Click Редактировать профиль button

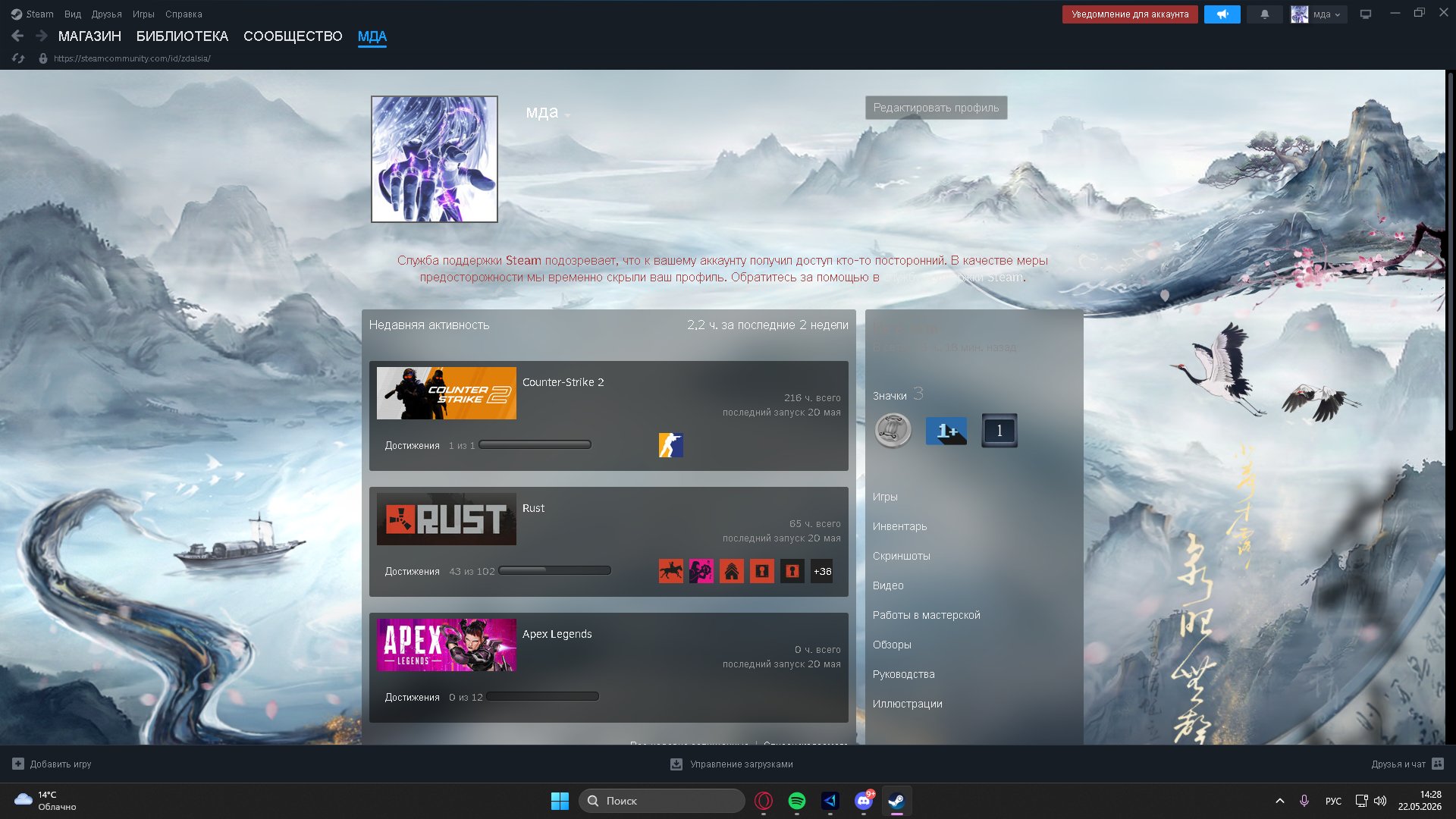pyautogui.click(x=936, y=108)
